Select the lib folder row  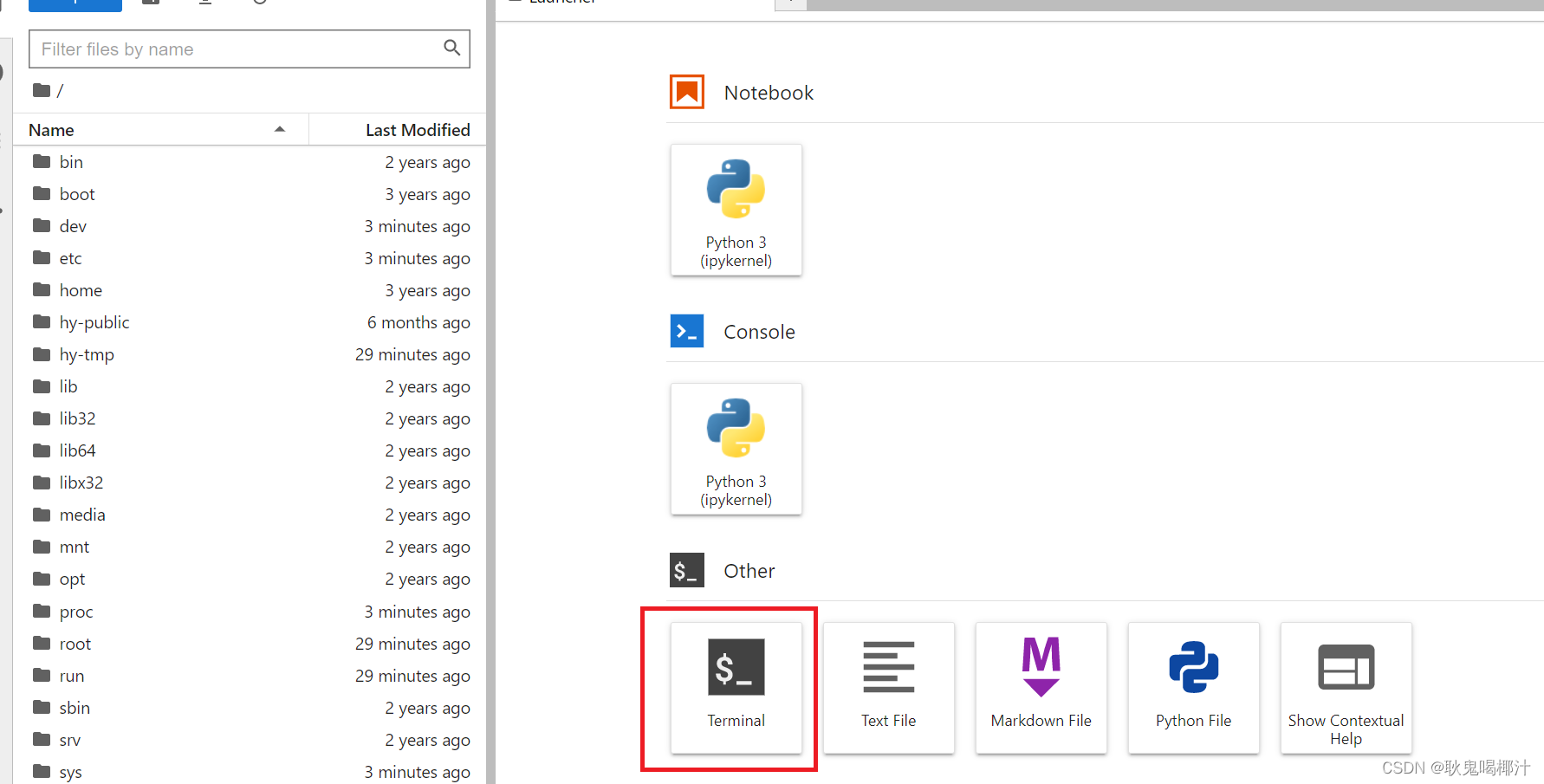click(250, 386)
